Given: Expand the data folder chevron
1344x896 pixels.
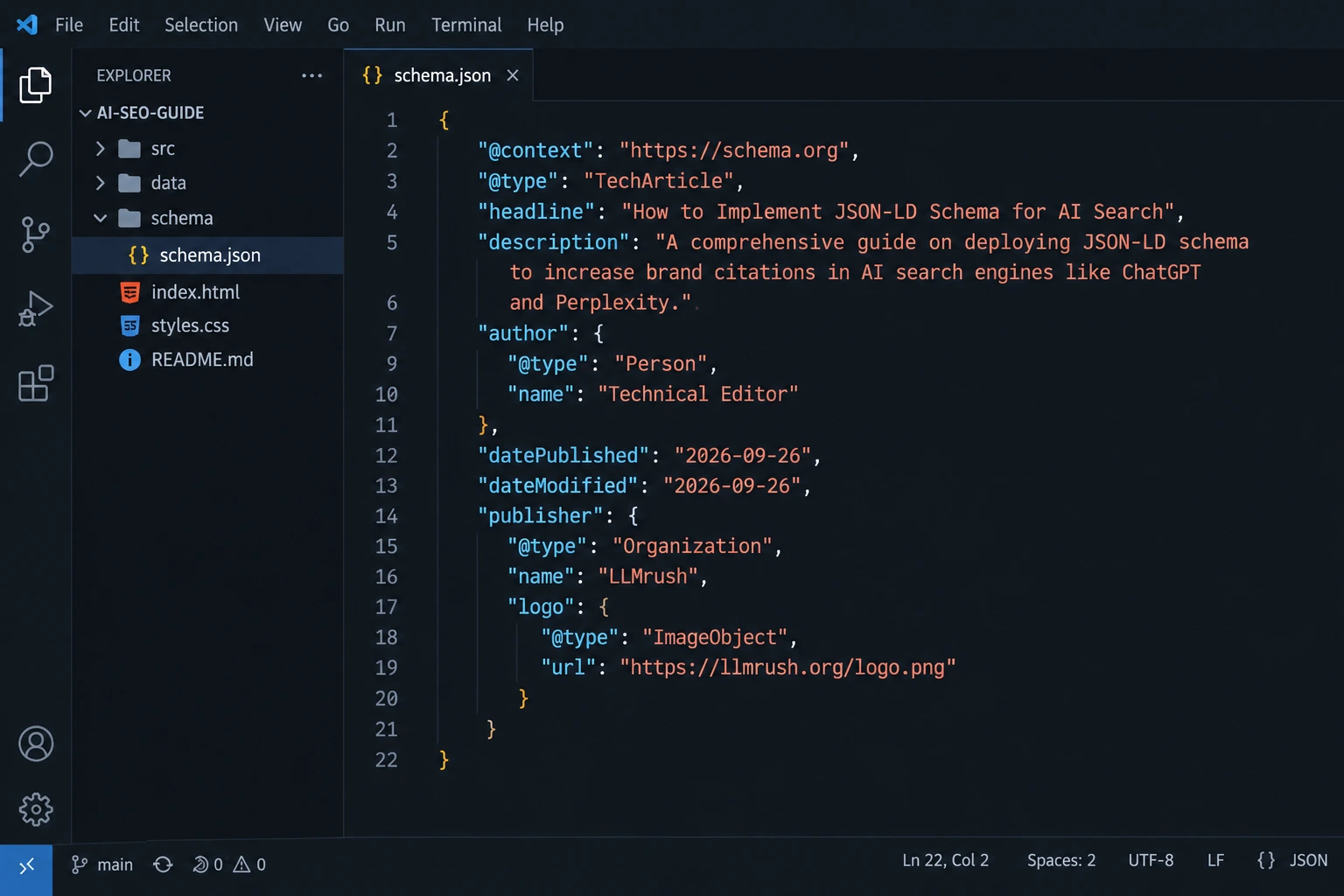Looking at the screenshot, I should click(x=100, y=183).
